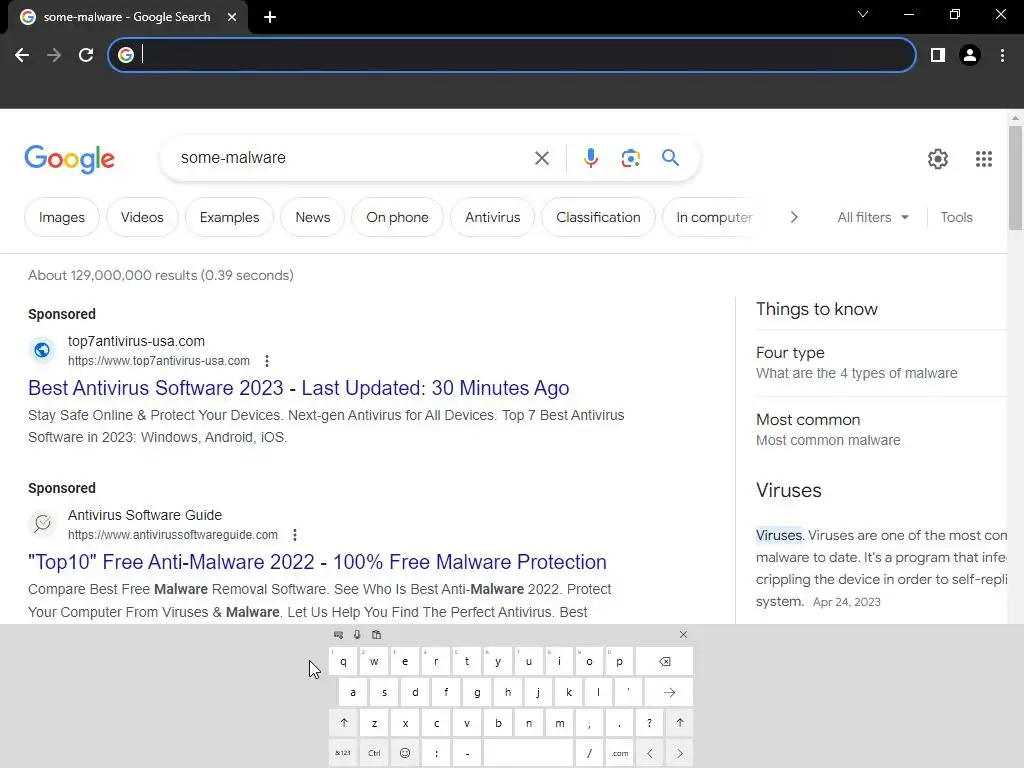Start voice search with the microphone icon

590,158
